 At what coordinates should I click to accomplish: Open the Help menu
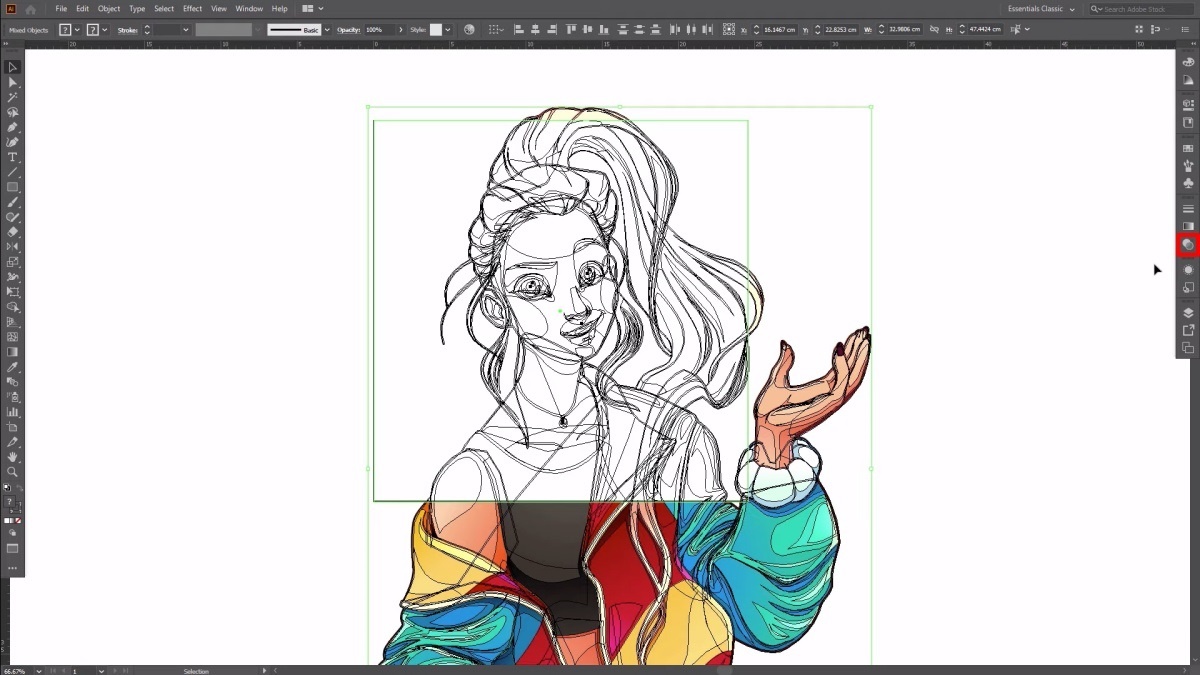[x=280, y=9]
